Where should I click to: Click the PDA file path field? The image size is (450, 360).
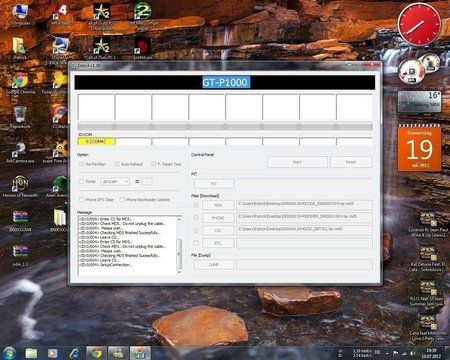[x=304, y=205]
